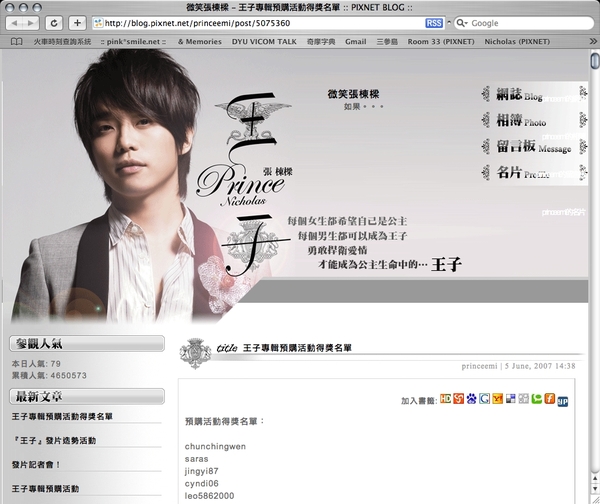600x504 pixels.
Task: Open the 三參島 bookmark
Action: [387, 42]
